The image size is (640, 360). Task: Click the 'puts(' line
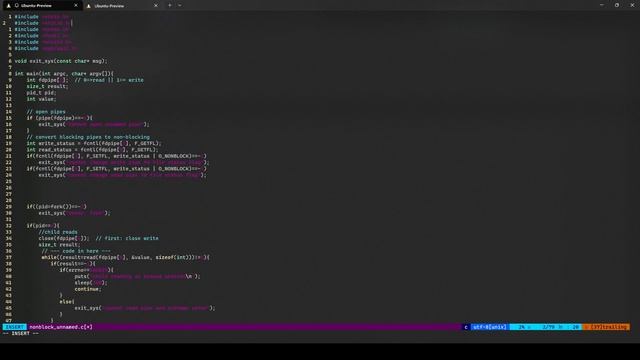[137, 276]
